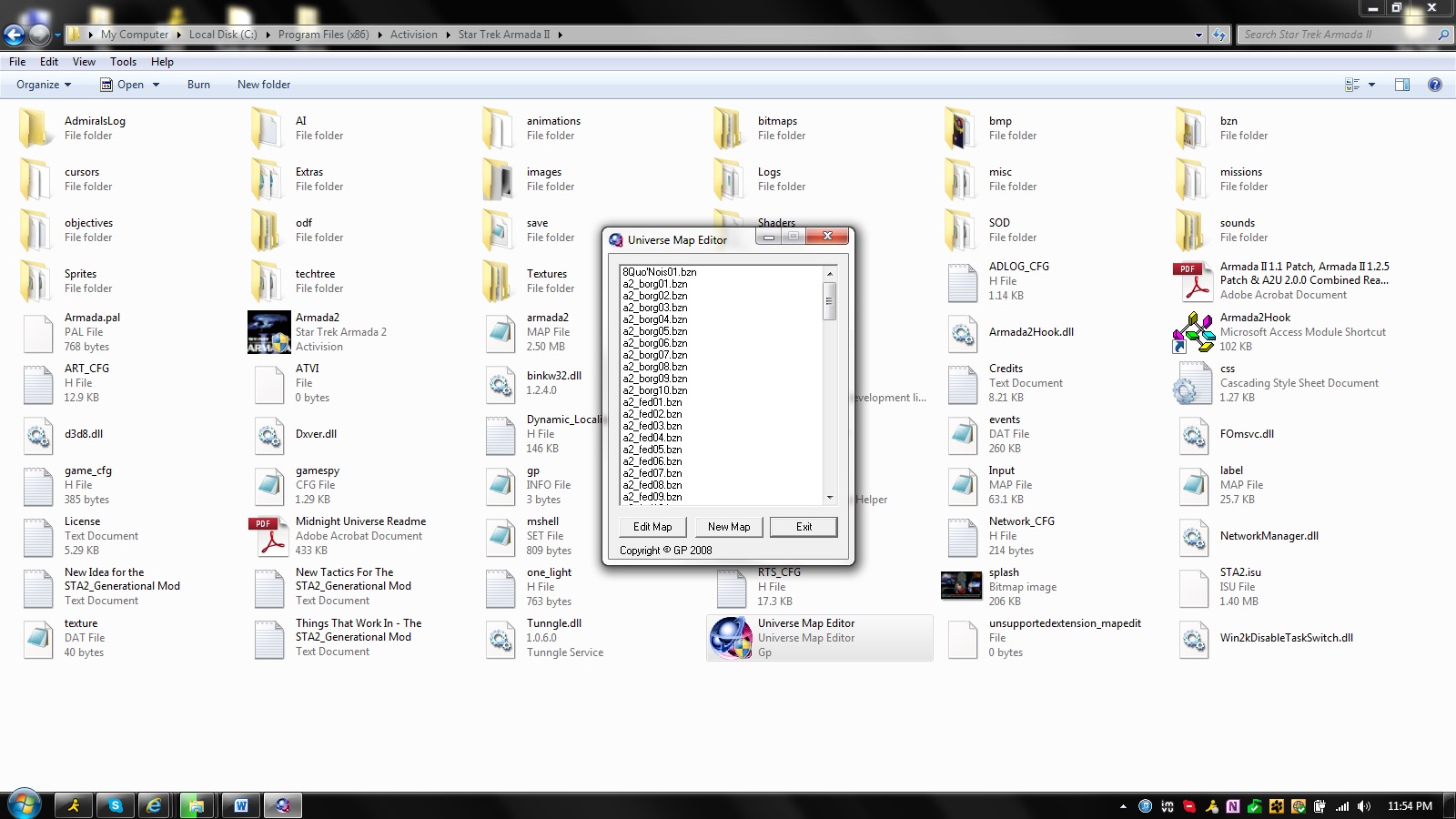Select the armada2 MAP file icon
Image resolution: width=1456 pixels, height=819 pixels.
pos(500,332)
